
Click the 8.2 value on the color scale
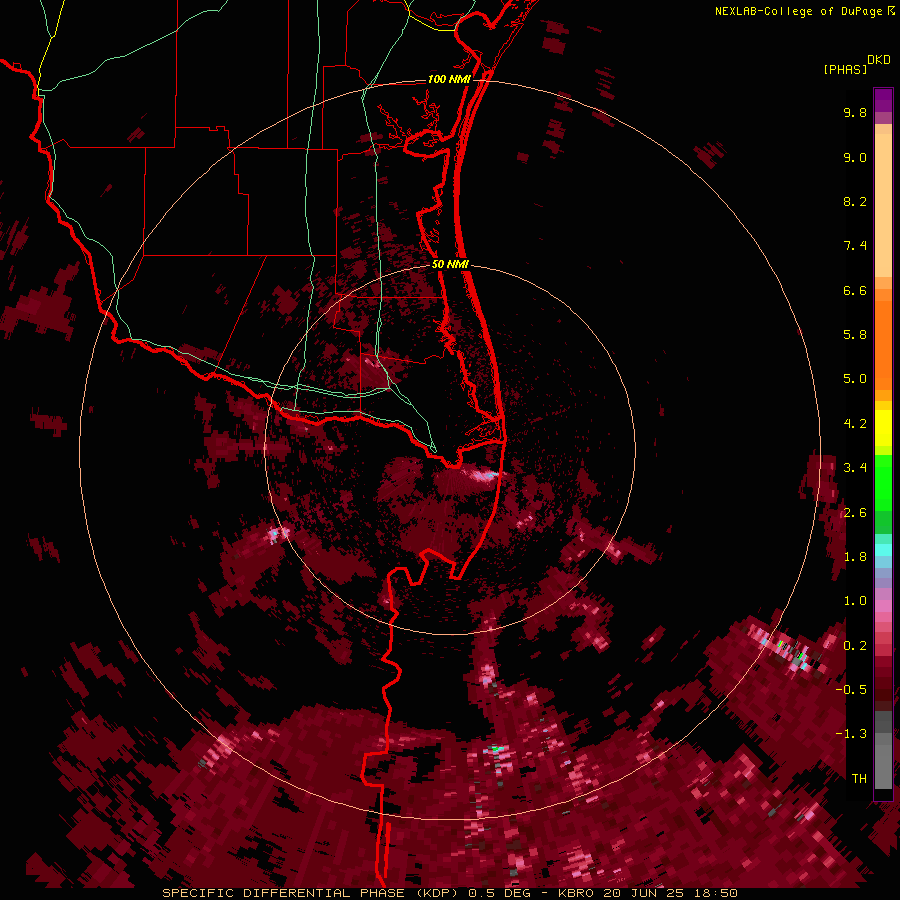pyautogui.click(x=855, y=201)
